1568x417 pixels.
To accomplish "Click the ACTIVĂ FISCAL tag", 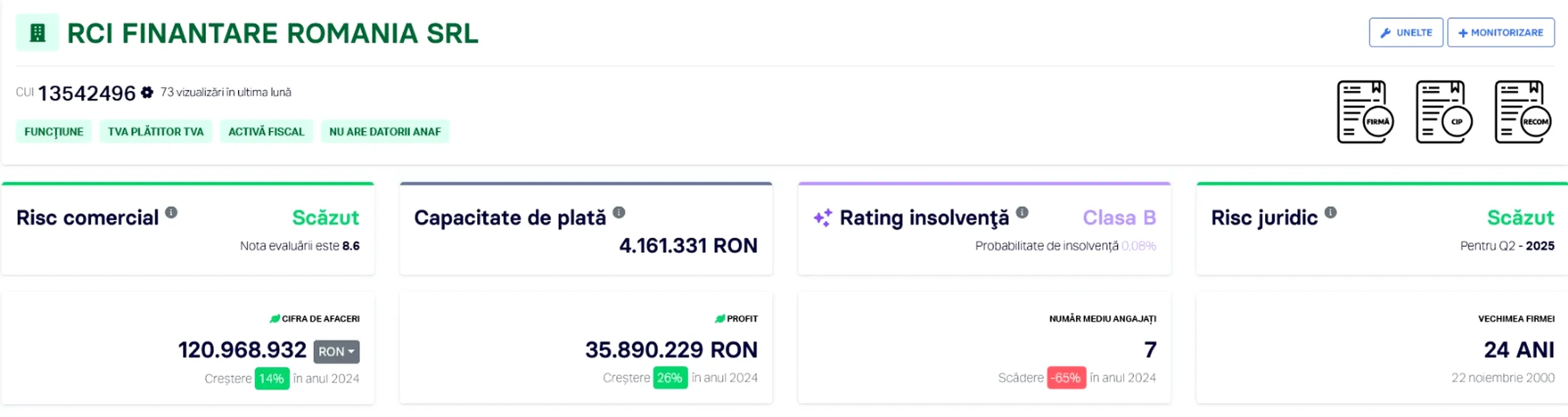I will pos(266,132).
